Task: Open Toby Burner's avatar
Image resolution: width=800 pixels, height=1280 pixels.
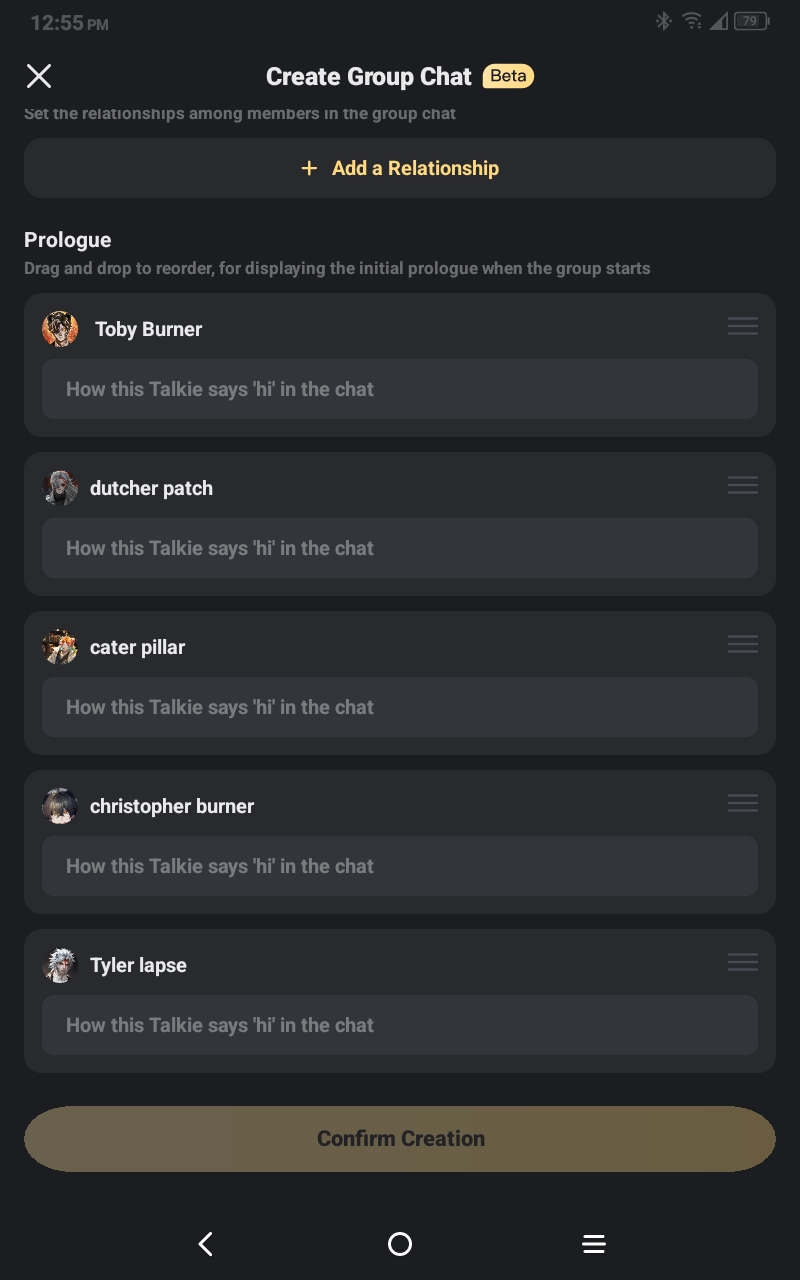Action: pyautogui.click(x=60, y=329)
